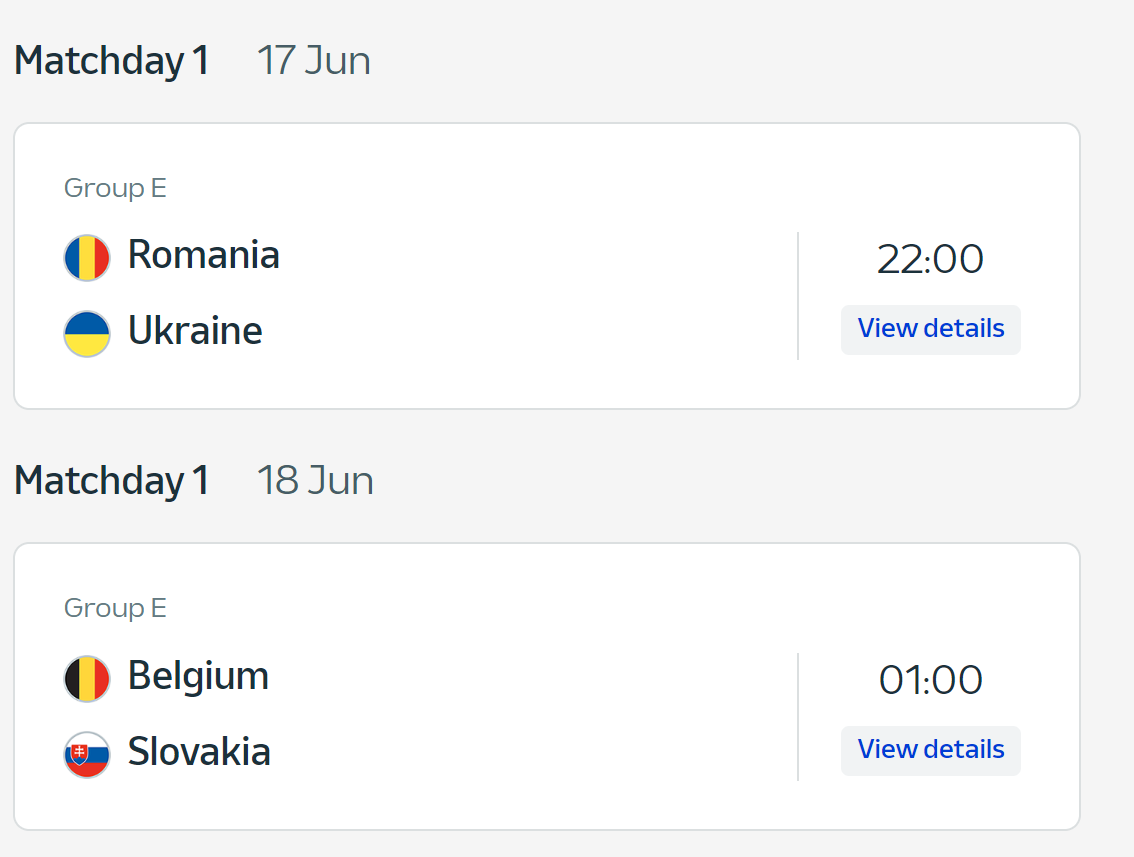
Task: Click Group E label above Belgium
Action: (115, 608)
